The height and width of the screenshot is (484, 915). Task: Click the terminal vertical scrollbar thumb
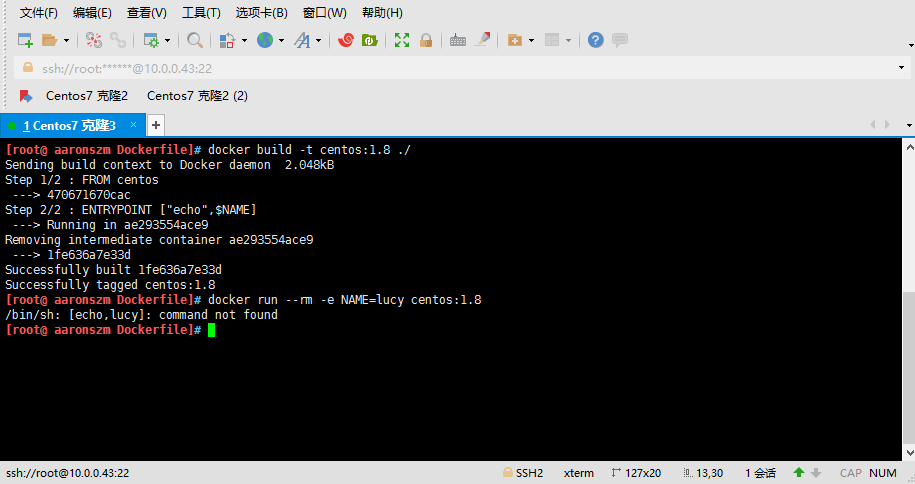(x=909, y=367)
